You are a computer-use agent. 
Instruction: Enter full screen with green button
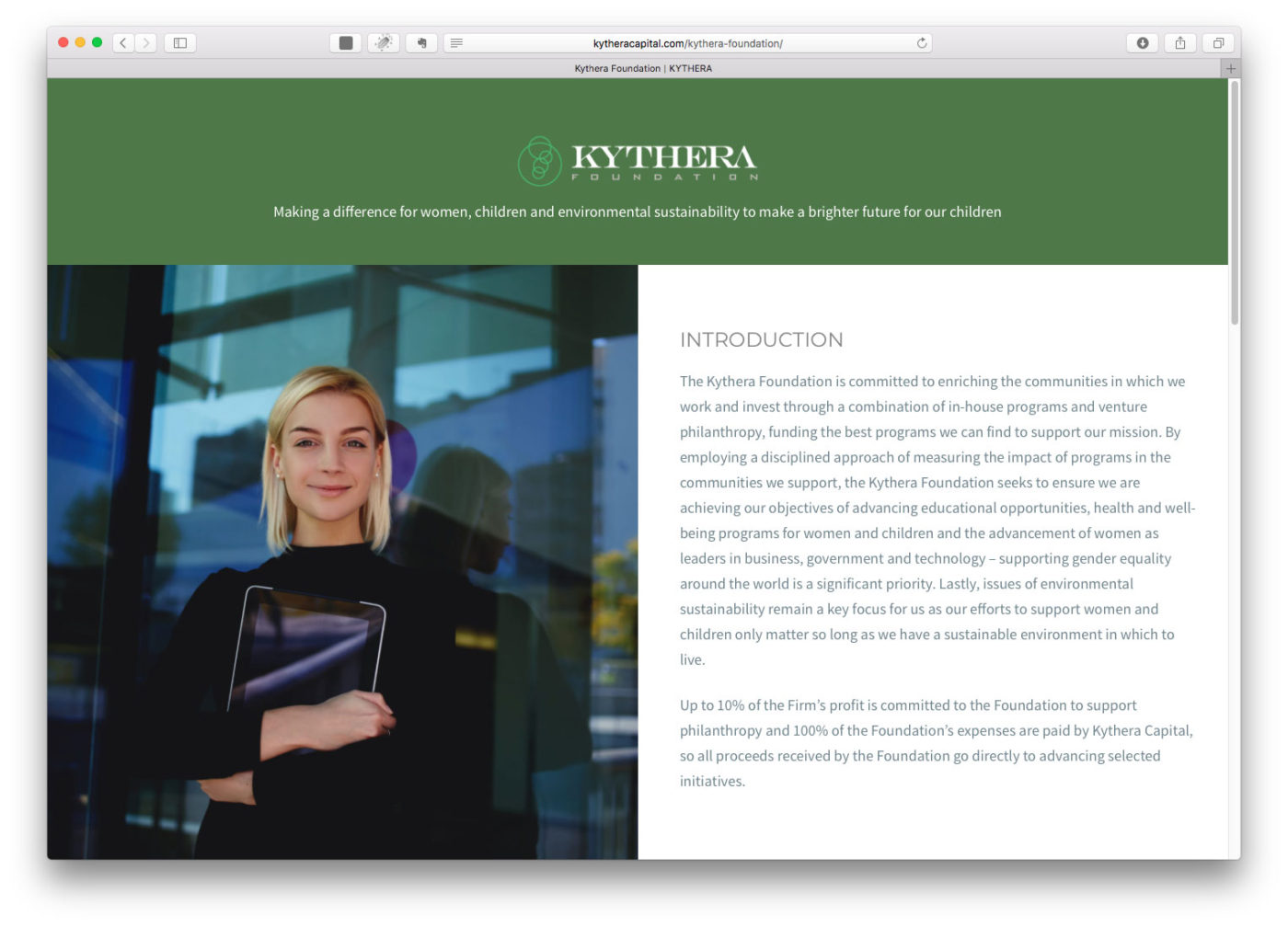(x=97, y=42)
